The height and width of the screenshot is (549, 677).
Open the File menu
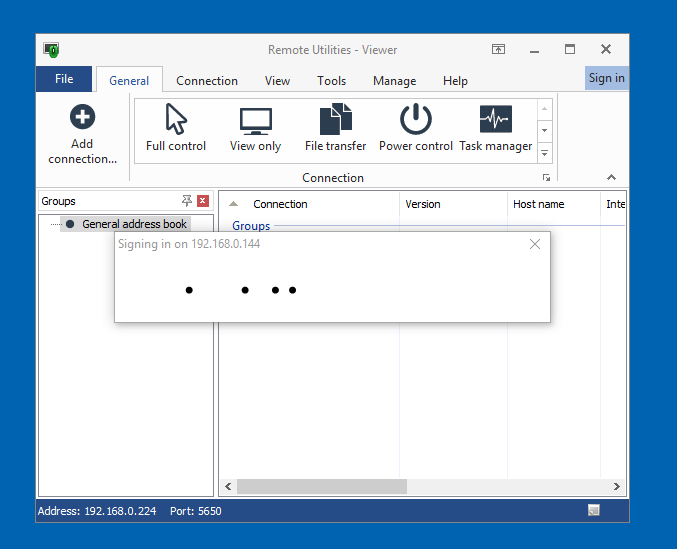[64, 79]
